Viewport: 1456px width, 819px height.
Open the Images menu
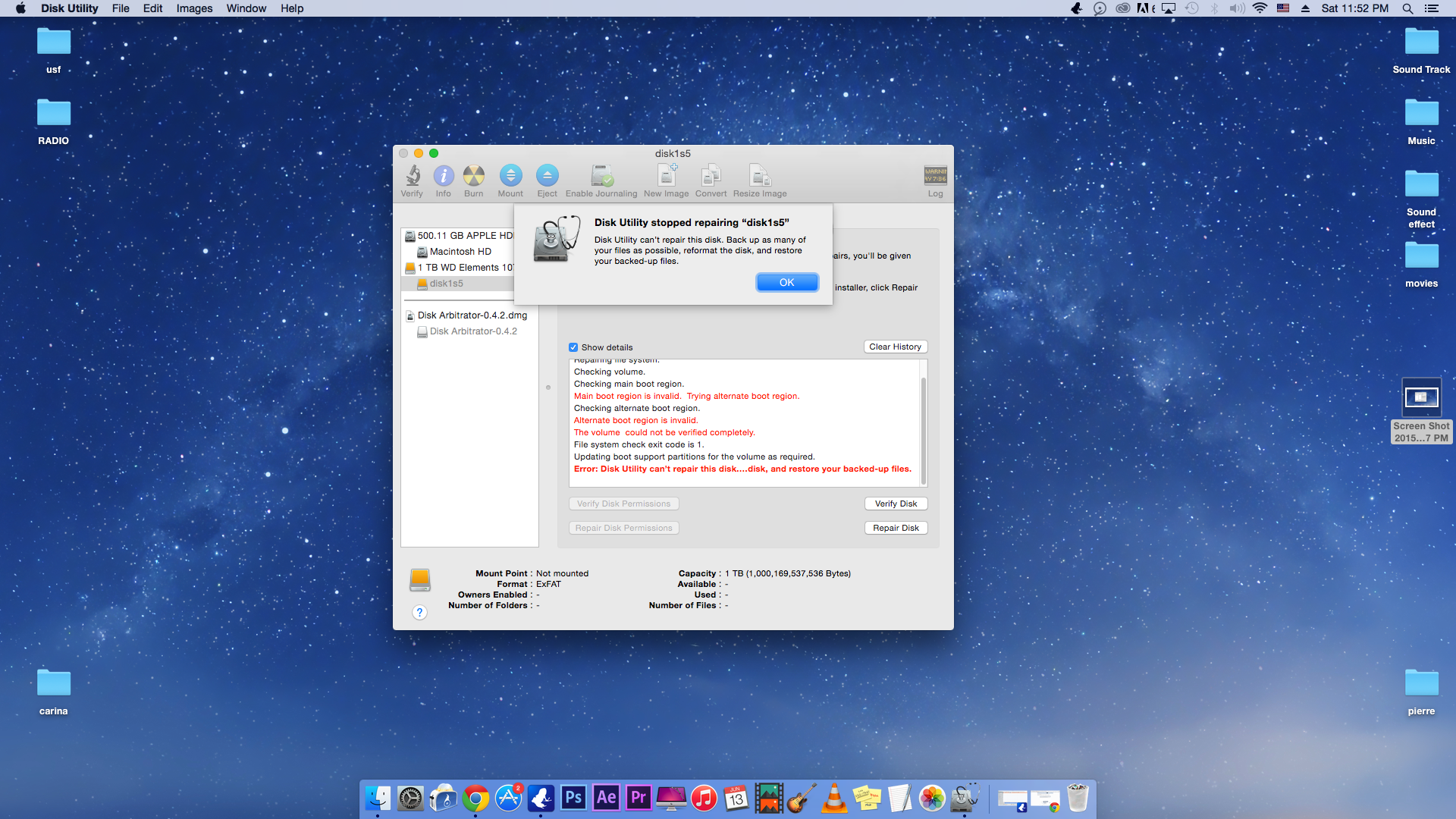(x=194, y=8)
